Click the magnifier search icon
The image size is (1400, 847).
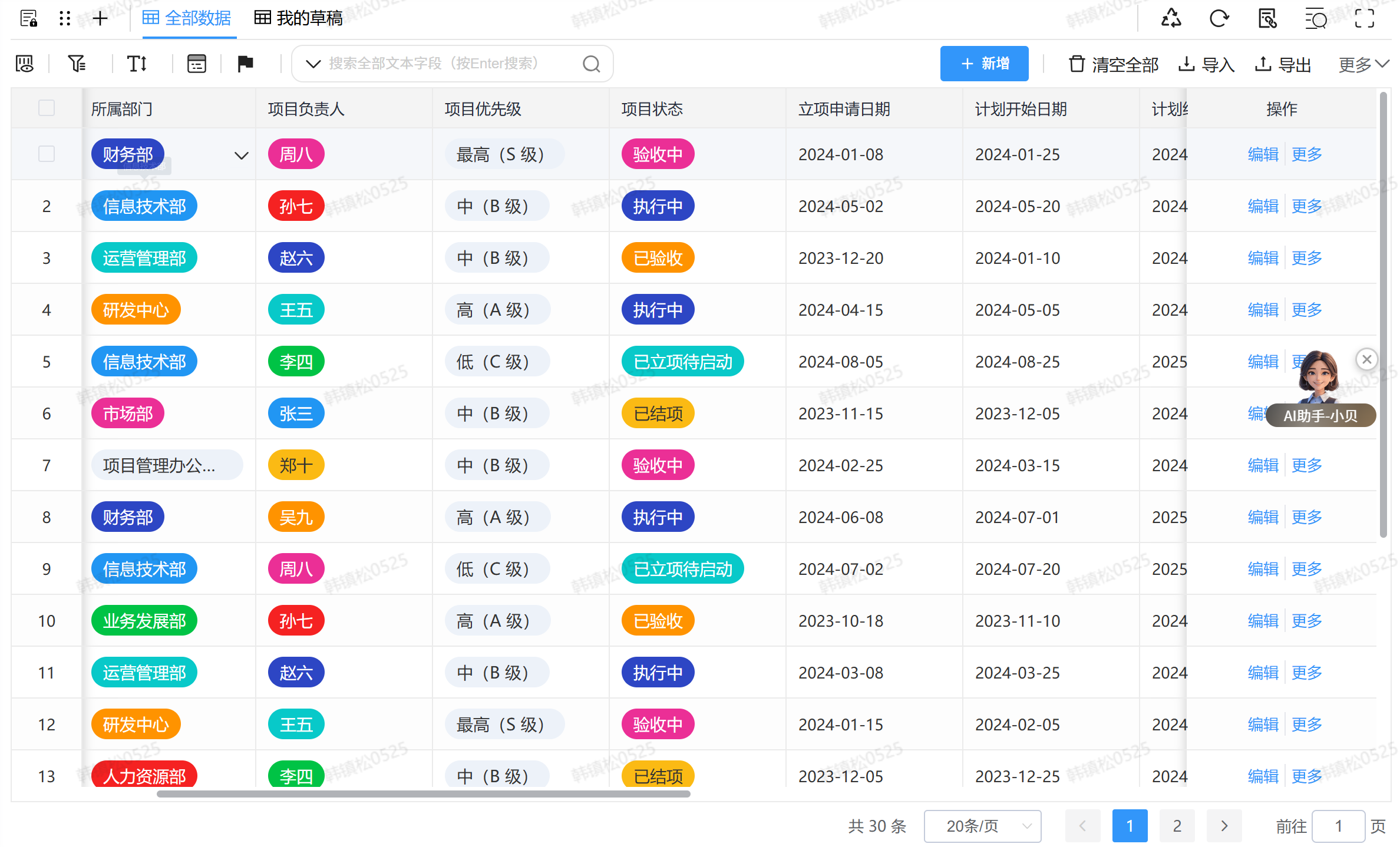(x=591, y=64)
